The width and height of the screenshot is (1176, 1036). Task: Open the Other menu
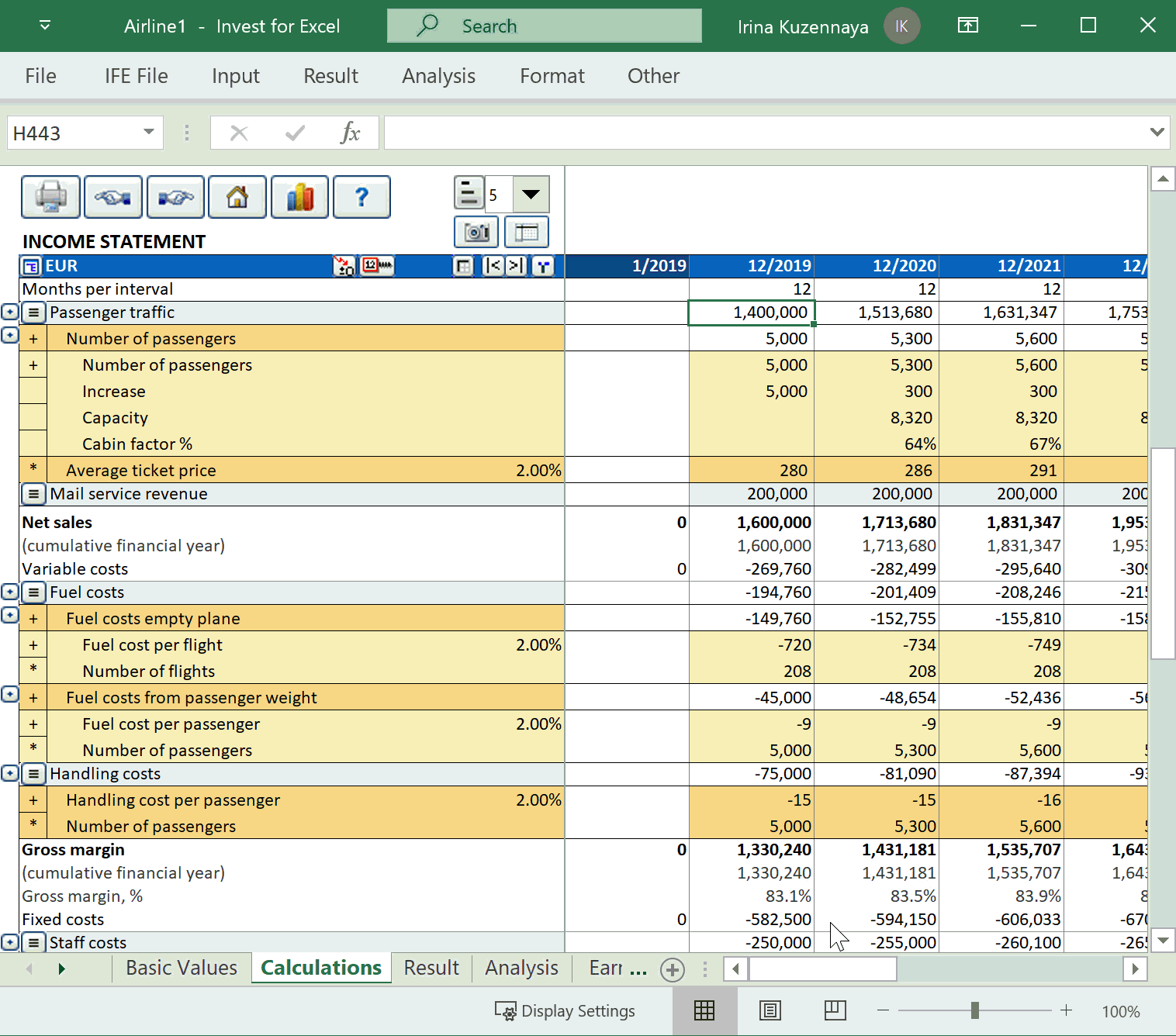point(654,76)
